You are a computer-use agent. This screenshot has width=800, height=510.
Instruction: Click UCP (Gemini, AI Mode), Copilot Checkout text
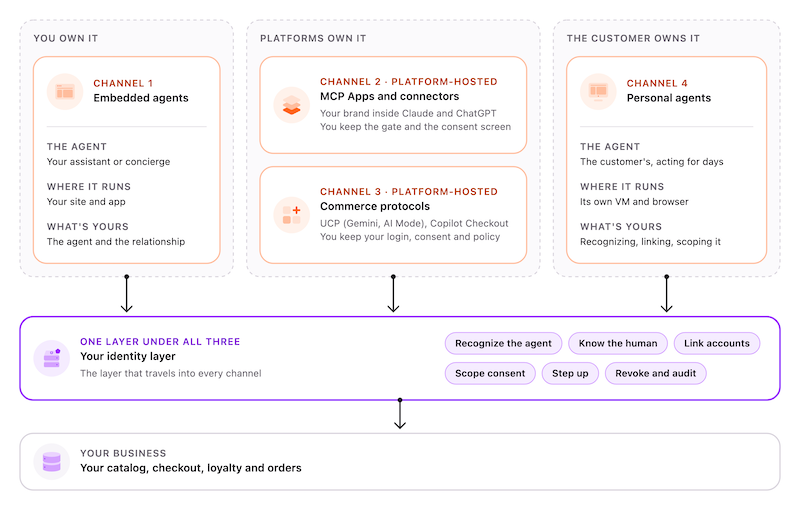click(x=414, y=223)
